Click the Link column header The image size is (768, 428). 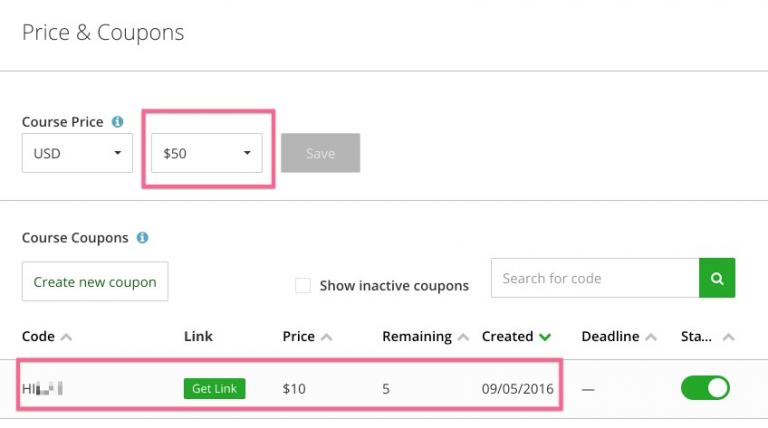point(198,336)
